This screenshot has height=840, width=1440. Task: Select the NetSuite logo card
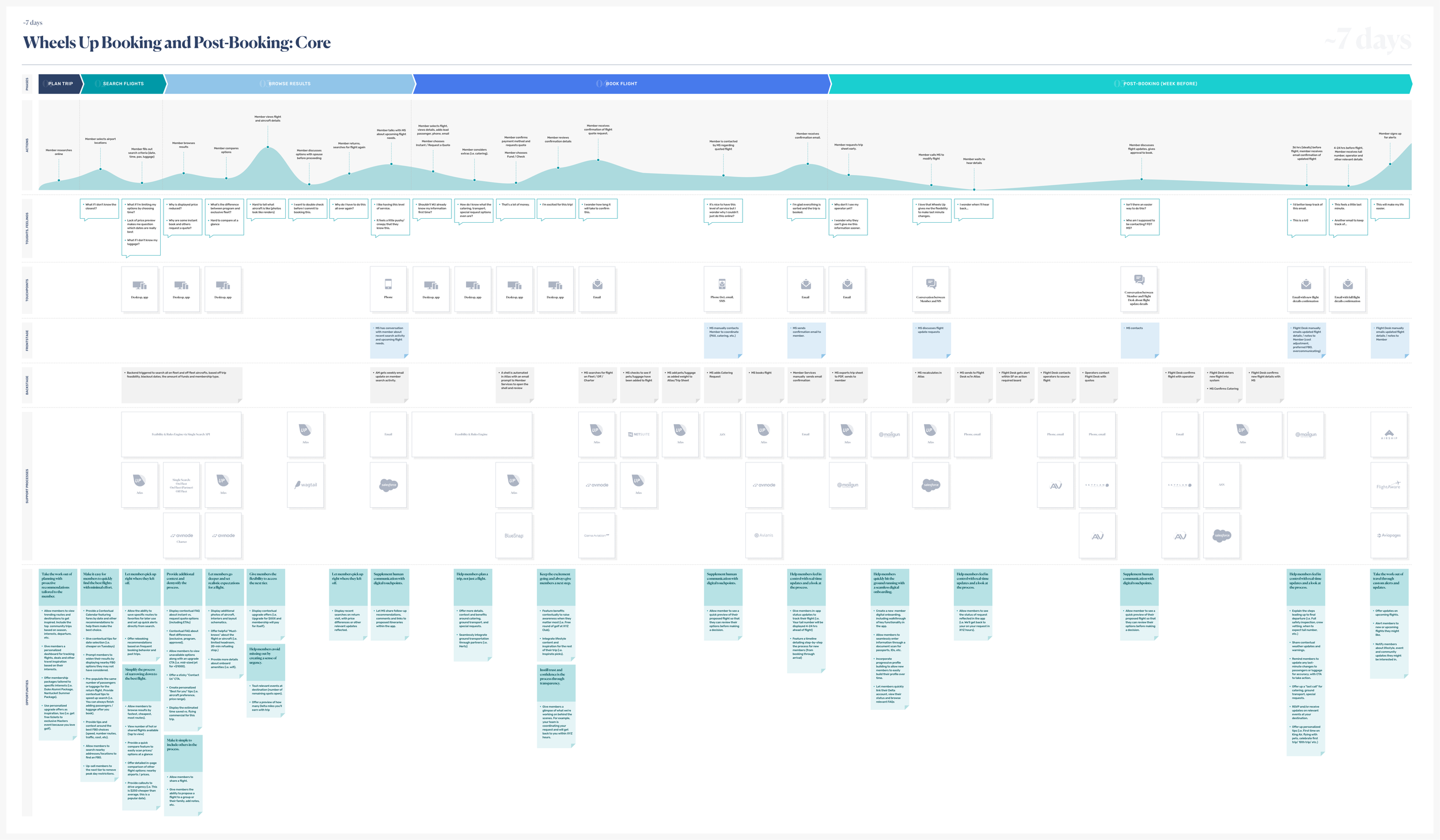pos(638,434)
